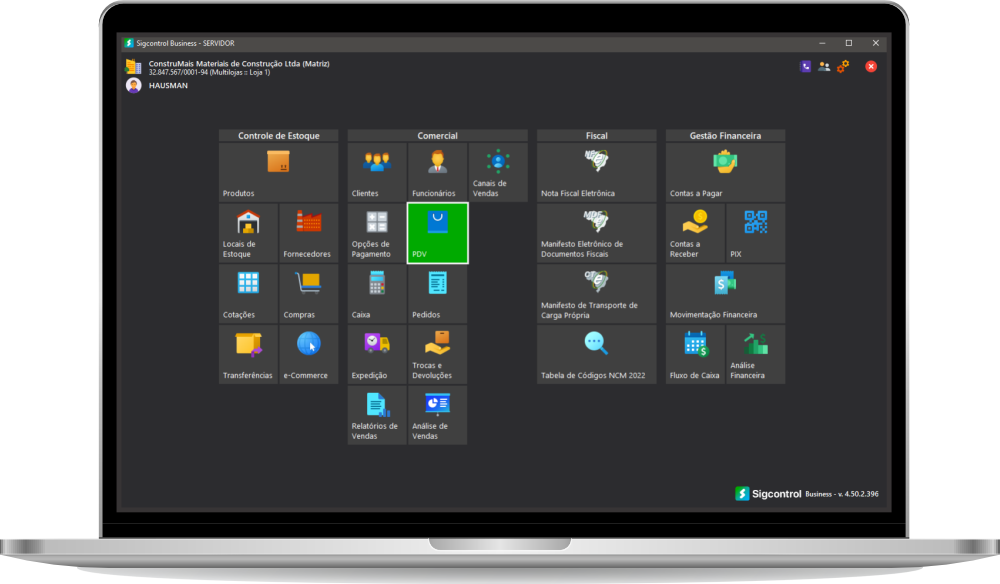Open settings via the orange gears icon
The height and width of the screenshot is (584, 1000).
click(x=843, y=66)
